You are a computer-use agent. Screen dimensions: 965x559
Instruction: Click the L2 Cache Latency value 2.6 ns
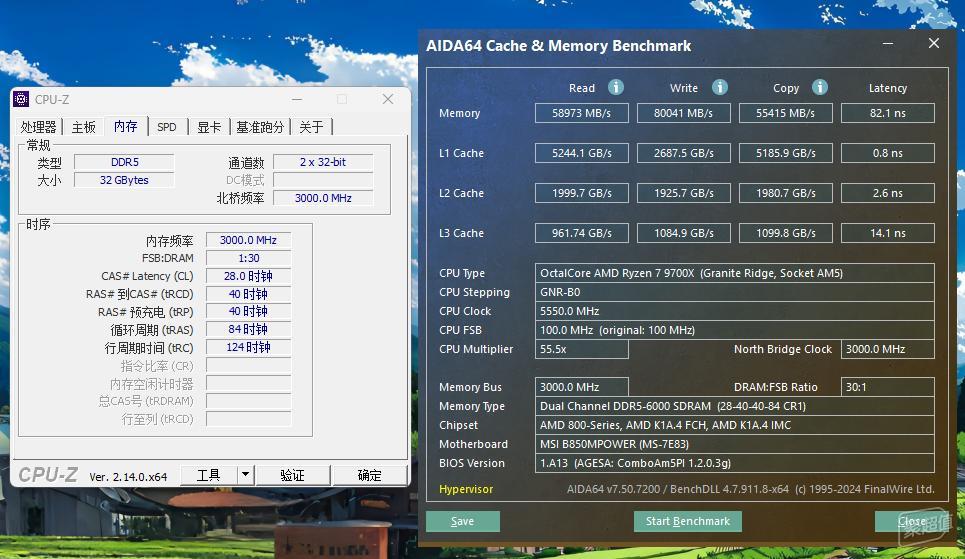tap(887, 193)
